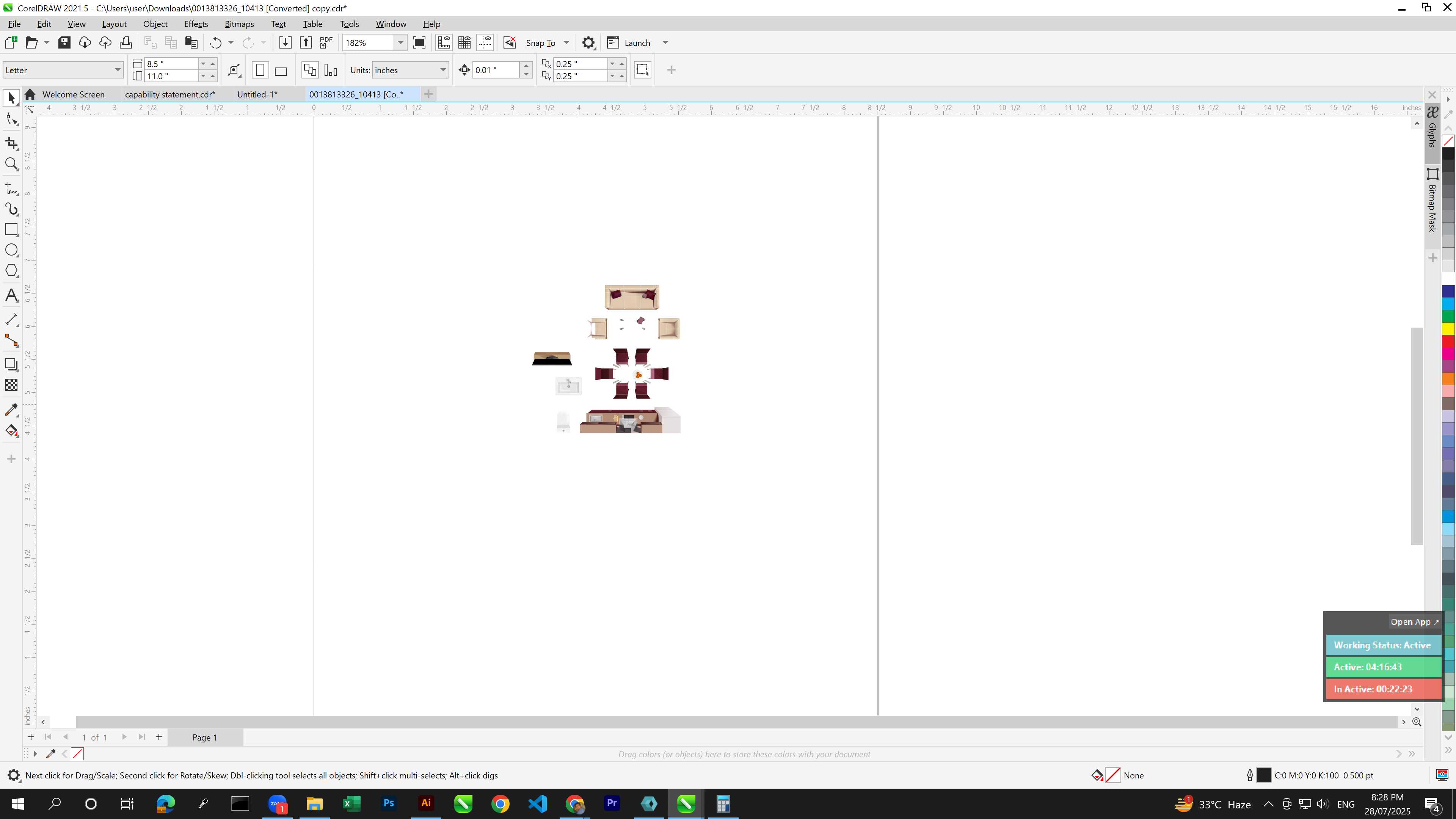Open the zoom level dropdown

click(401, 42)
